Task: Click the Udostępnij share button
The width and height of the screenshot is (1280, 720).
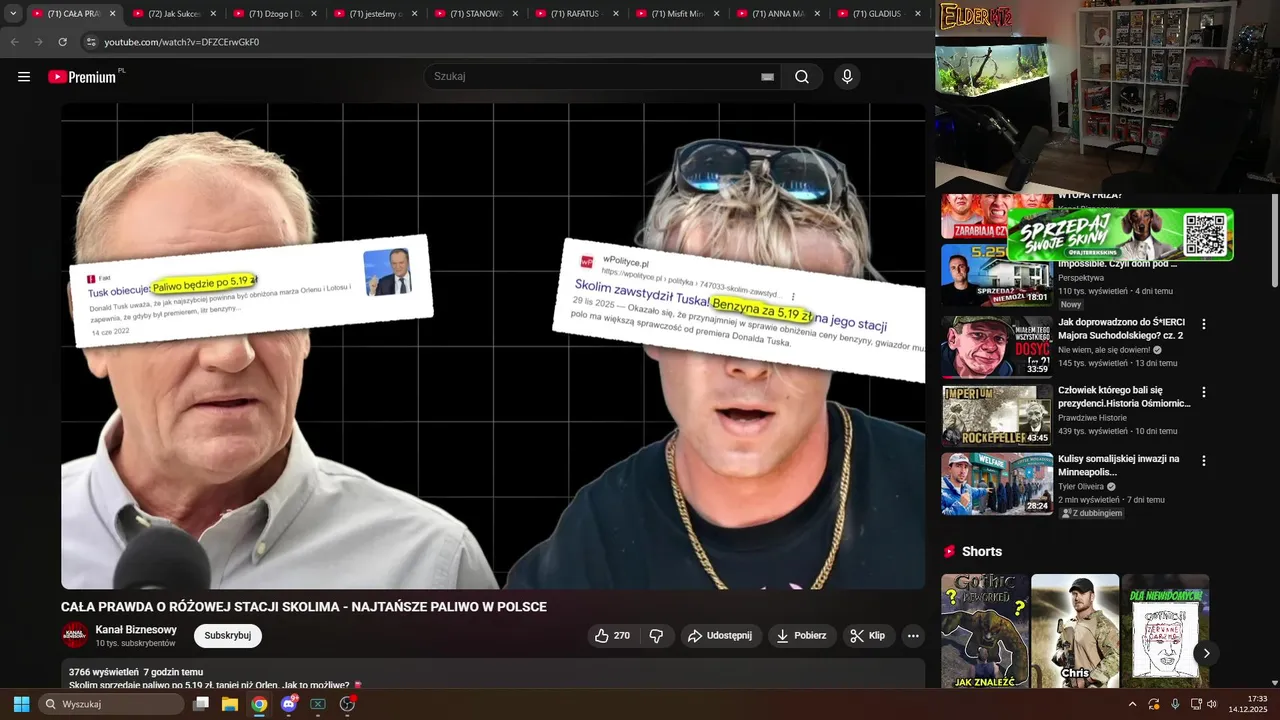Action: click(722, 635)
